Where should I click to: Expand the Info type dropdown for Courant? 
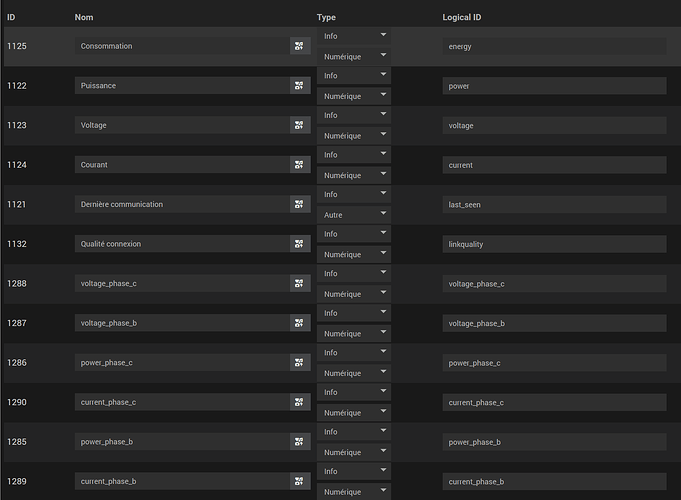click(x=353, y=155)
